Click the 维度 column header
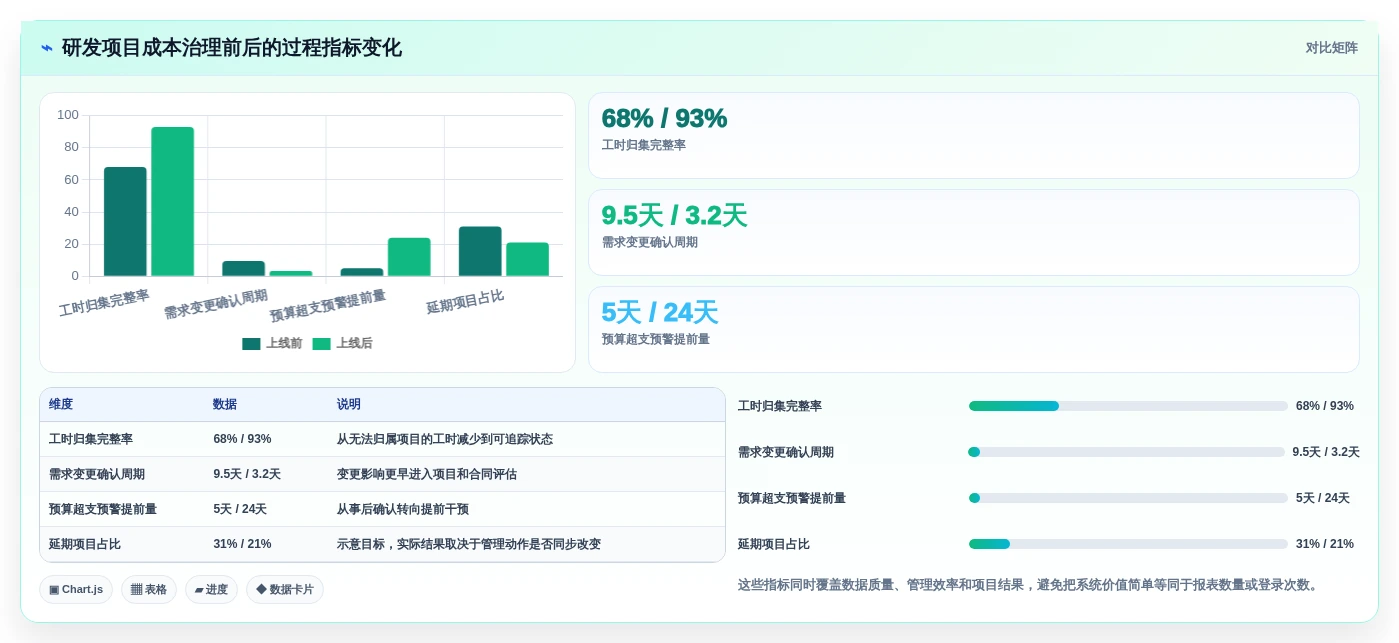1399x643 pixels. tap(61, 405)
